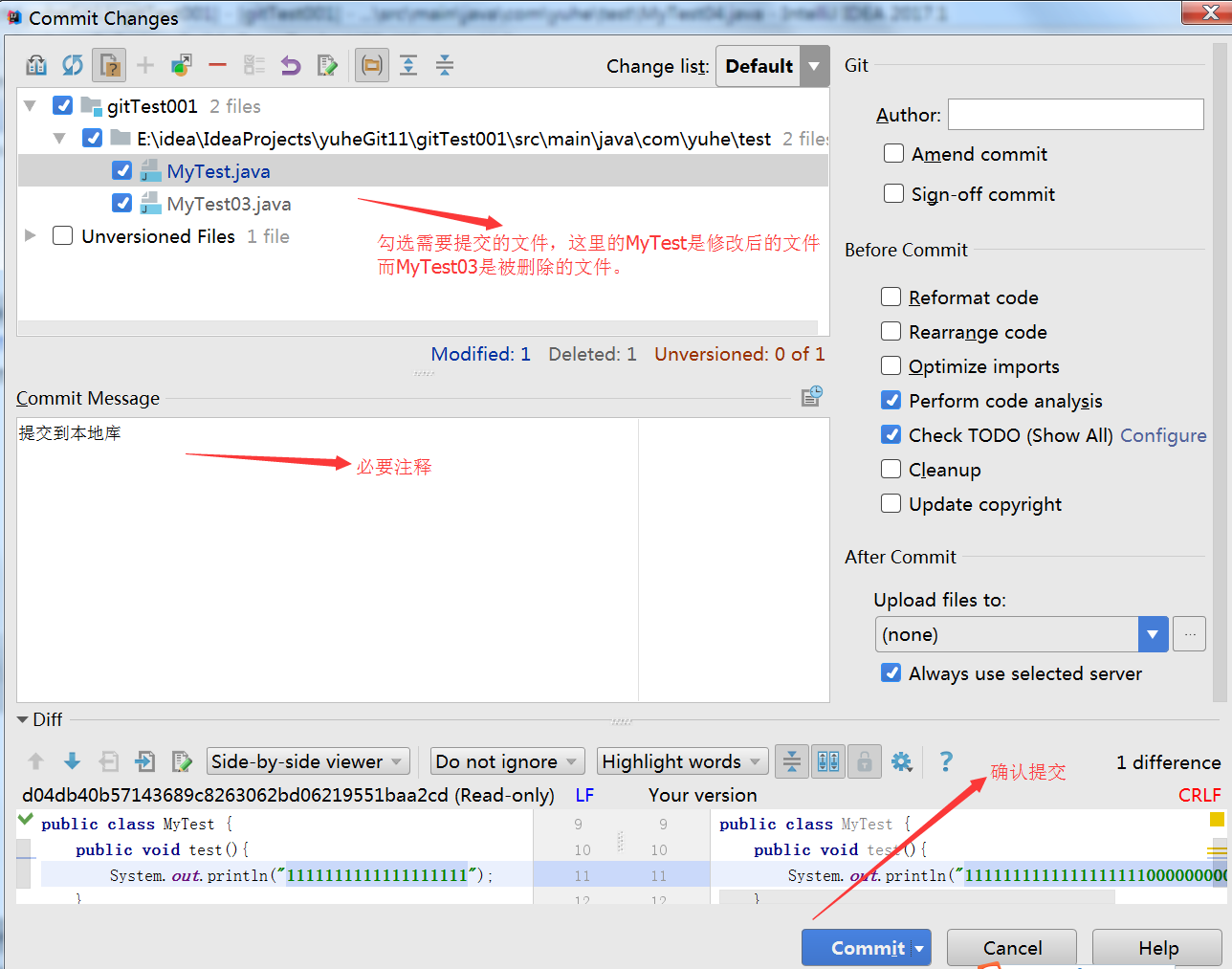
Task: Open the Highlight words dropdown
Action: point(683,761)
